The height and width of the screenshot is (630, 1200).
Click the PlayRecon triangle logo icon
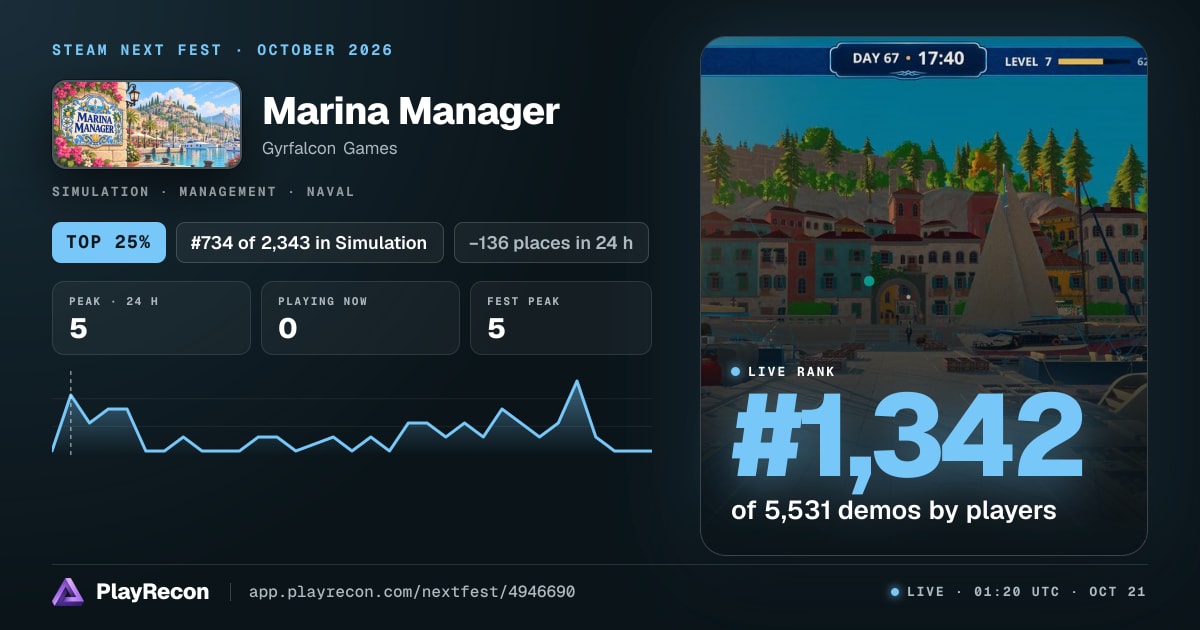click(68, 592)
